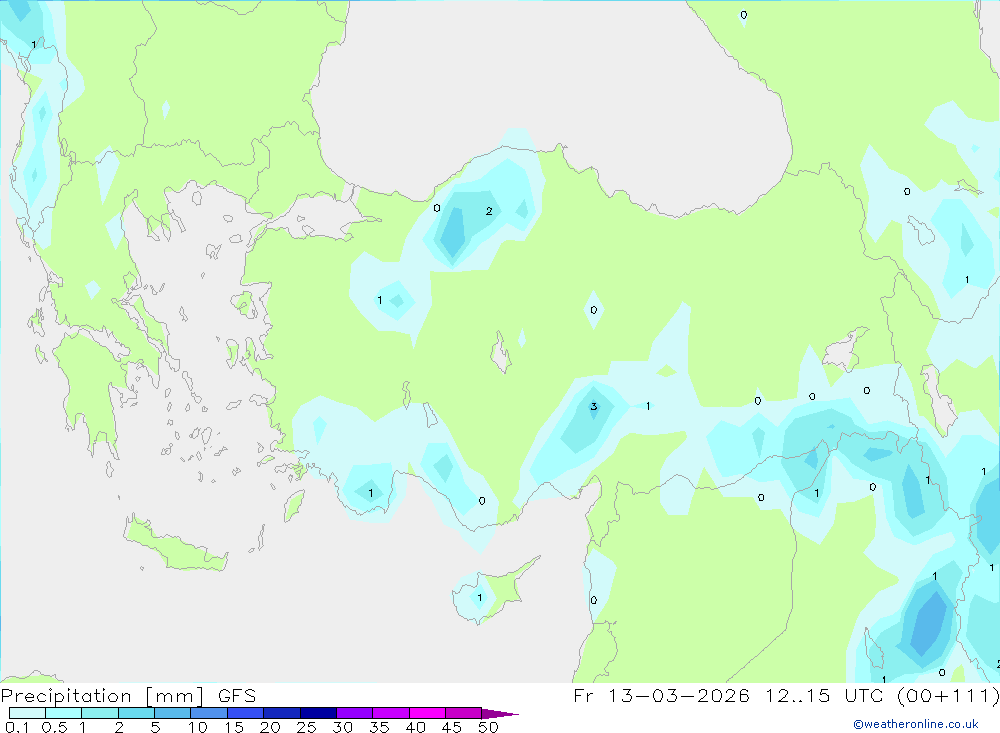The height and width of the screenshot is (733, 1000).
Task: Click the date text 'Fr 13-03-2026'
Action: coord(661,695)
